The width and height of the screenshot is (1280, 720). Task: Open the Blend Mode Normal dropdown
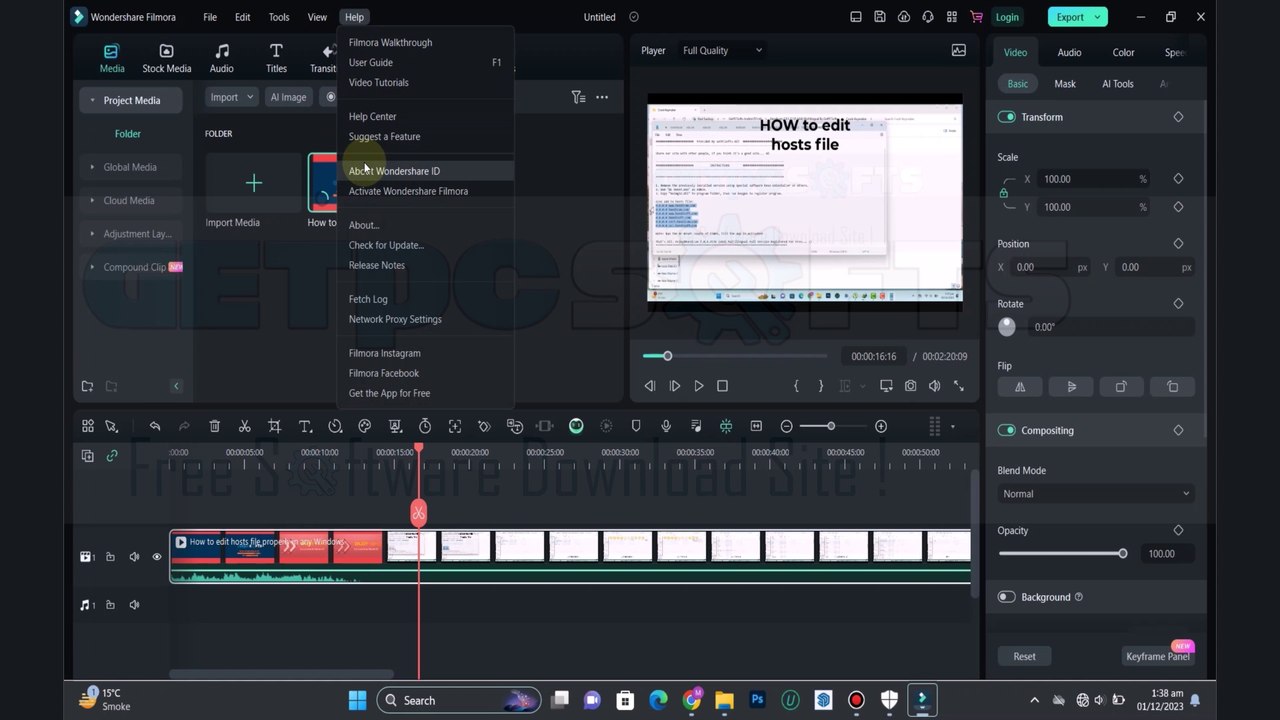pos(1096,494)
